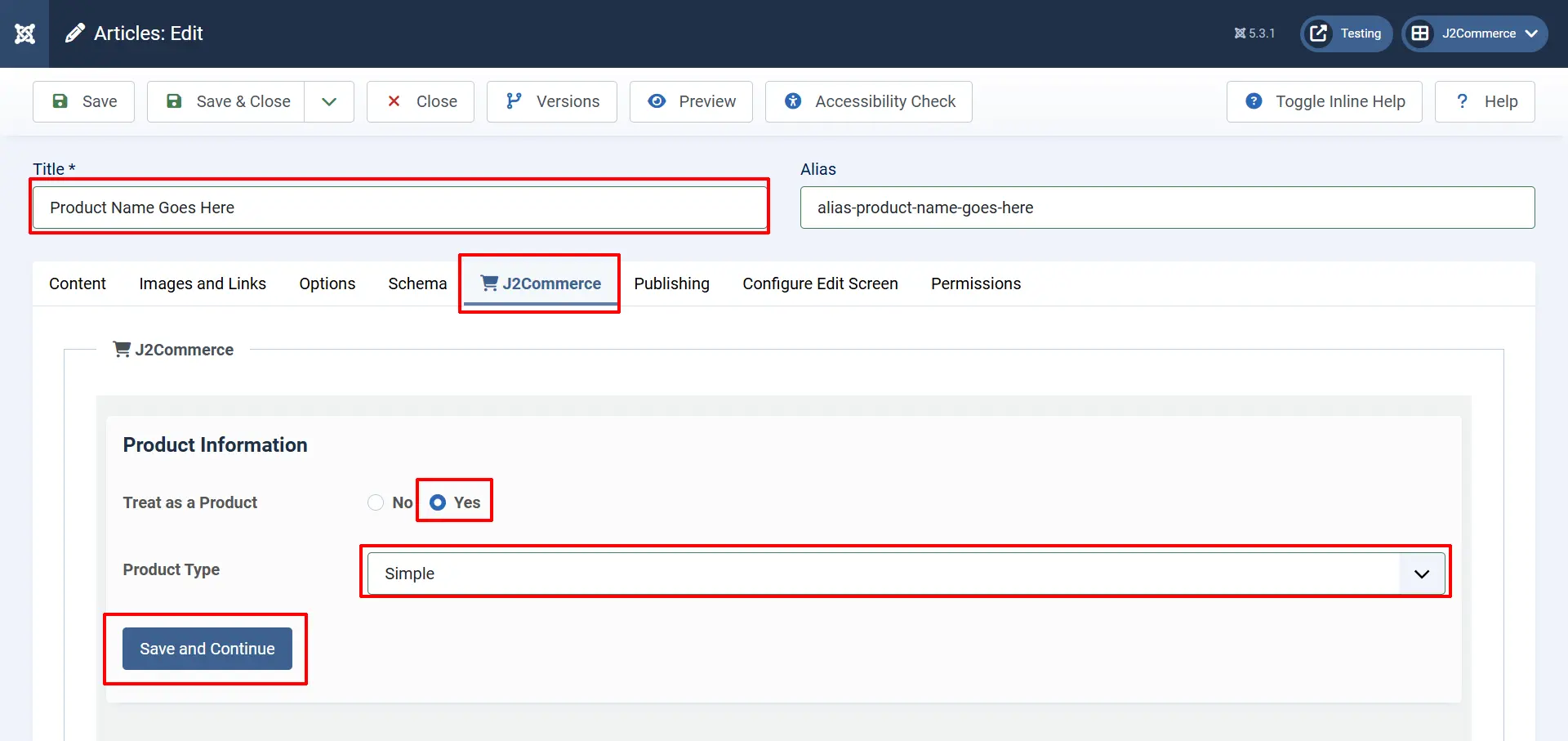Click the floppy disk icon in Save & Close
The image size is (1568, 741).
coord(174,101)
